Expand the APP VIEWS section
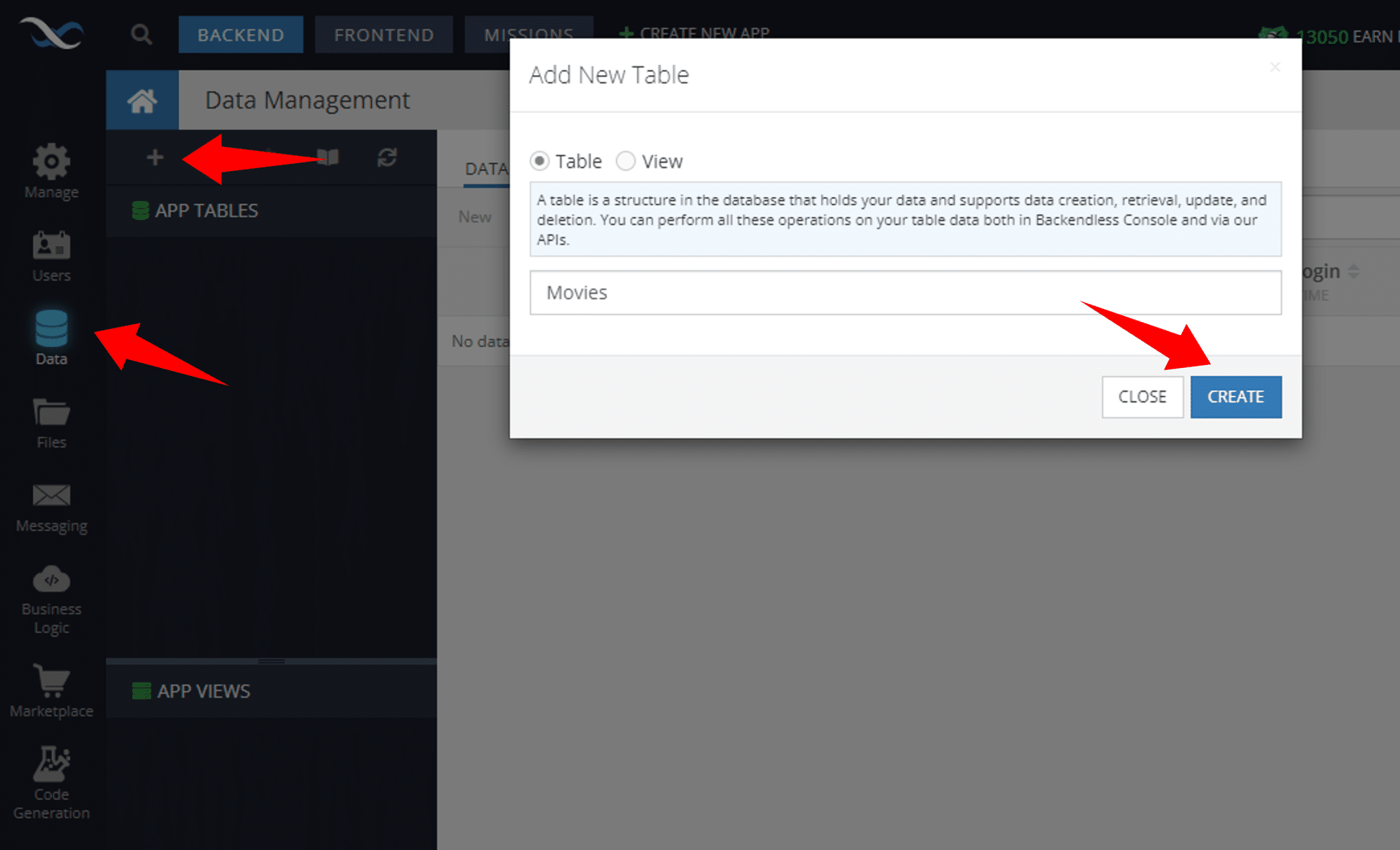This screenshot has height=850, width=1400. 204,691
